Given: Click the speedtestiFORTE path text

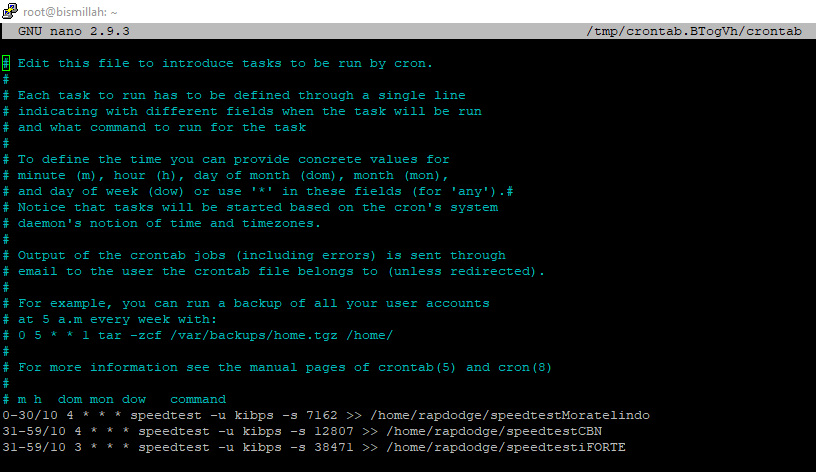Looking at the screenshot, I should click(506, 448).
